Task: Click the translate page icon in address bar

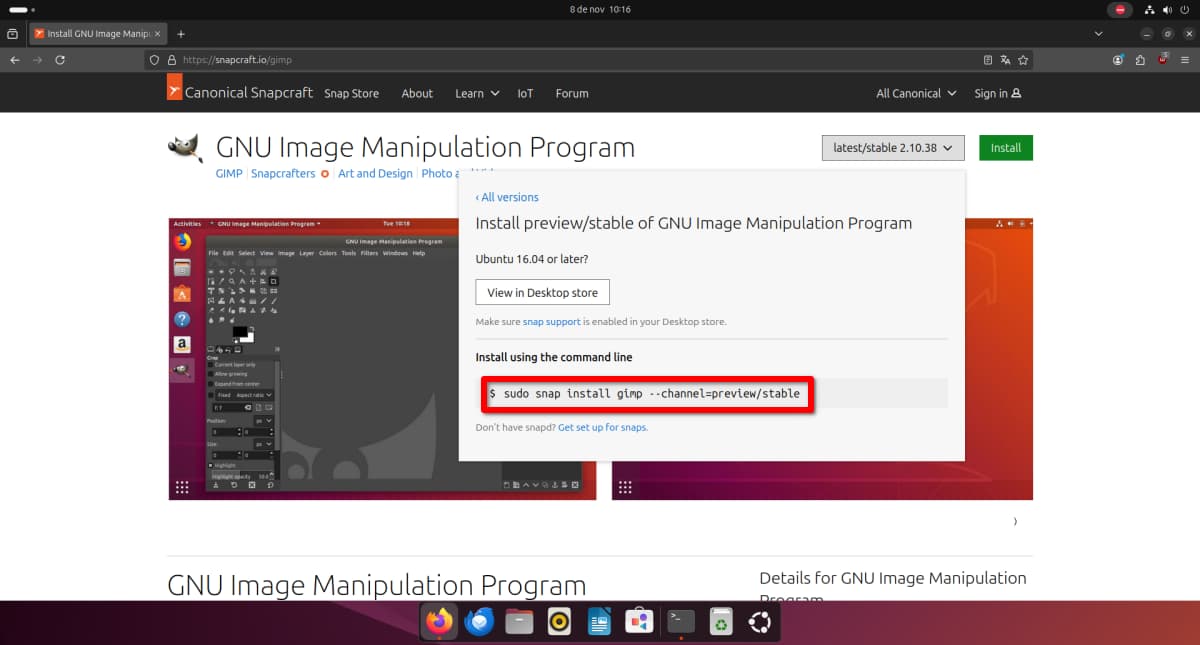Action: tap(1005, 60)
